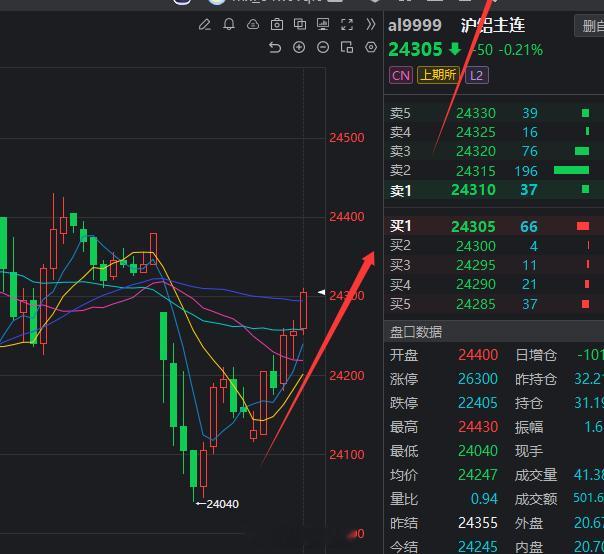Zoom in chart with plus icon
Viewport: 604px width, 554px height.
(299, 47)
